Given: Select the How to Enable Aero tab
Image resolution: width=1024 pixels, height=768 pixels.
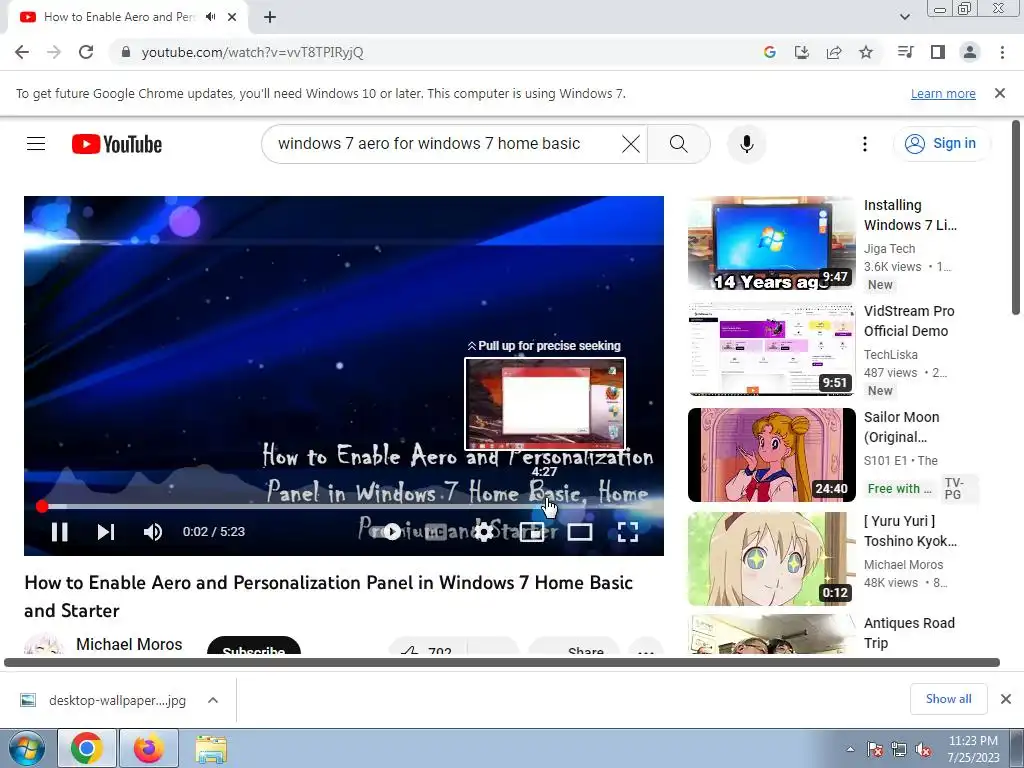Looking at the screenshot, I should pyautogui.click(x=127, y=17).
